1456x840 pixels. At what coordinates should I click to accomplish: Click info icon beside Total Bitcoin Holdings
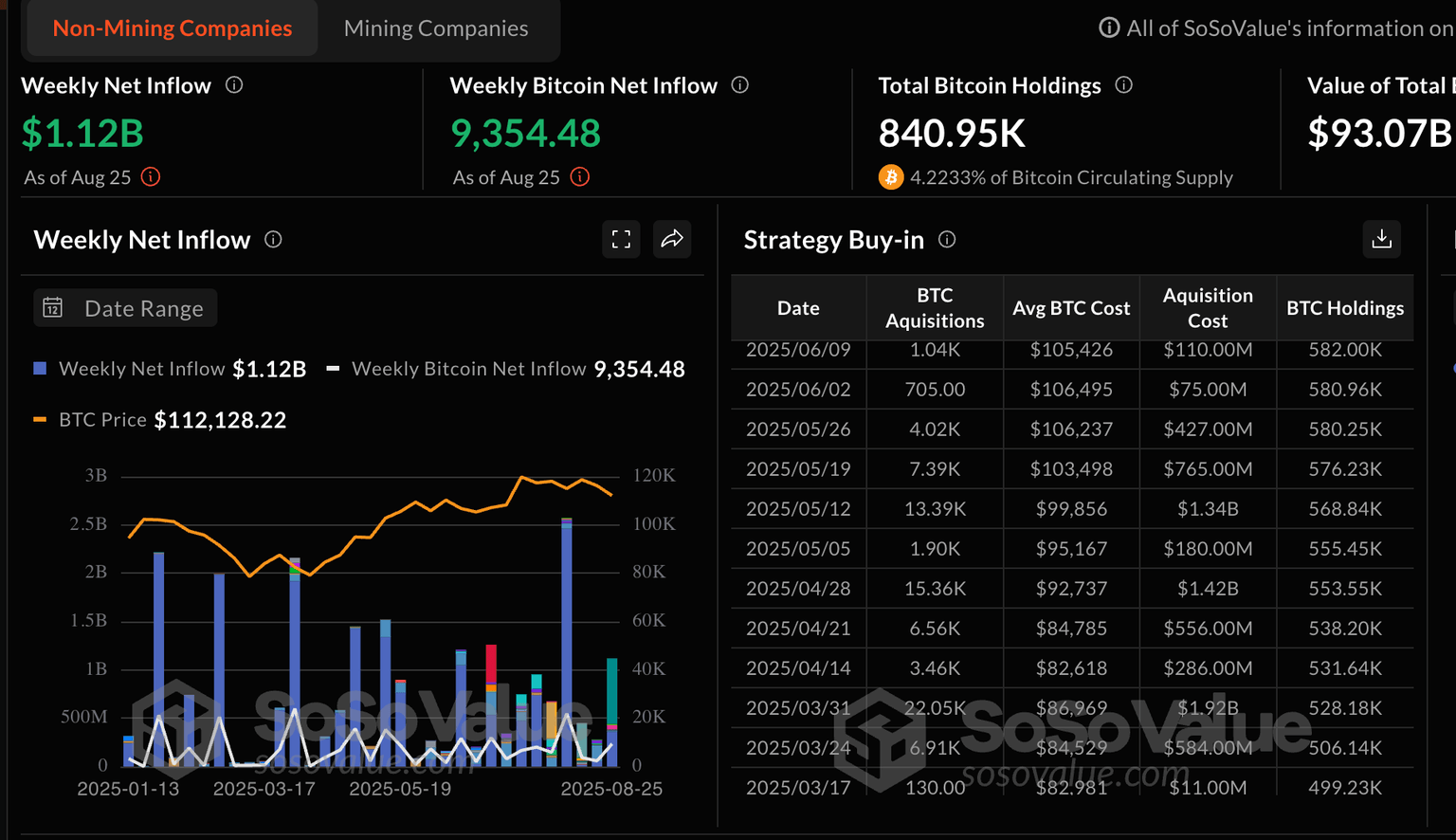[1124, 85]
